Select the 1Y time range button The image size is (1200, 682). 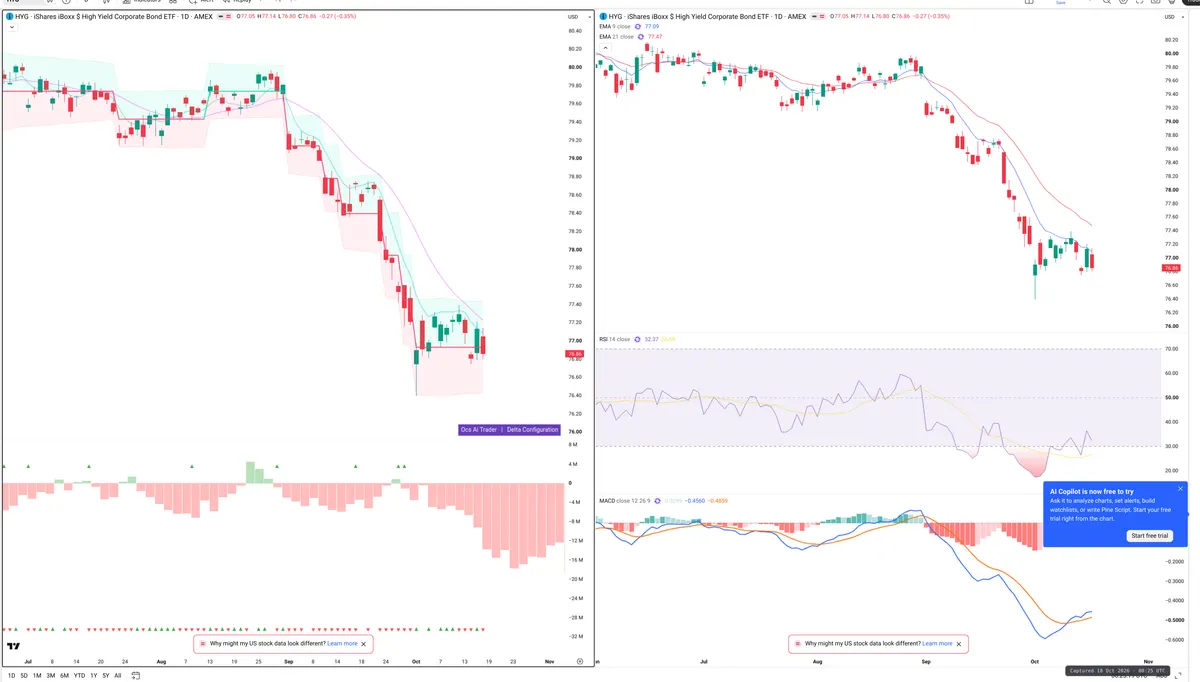click(x=94, y=676)
